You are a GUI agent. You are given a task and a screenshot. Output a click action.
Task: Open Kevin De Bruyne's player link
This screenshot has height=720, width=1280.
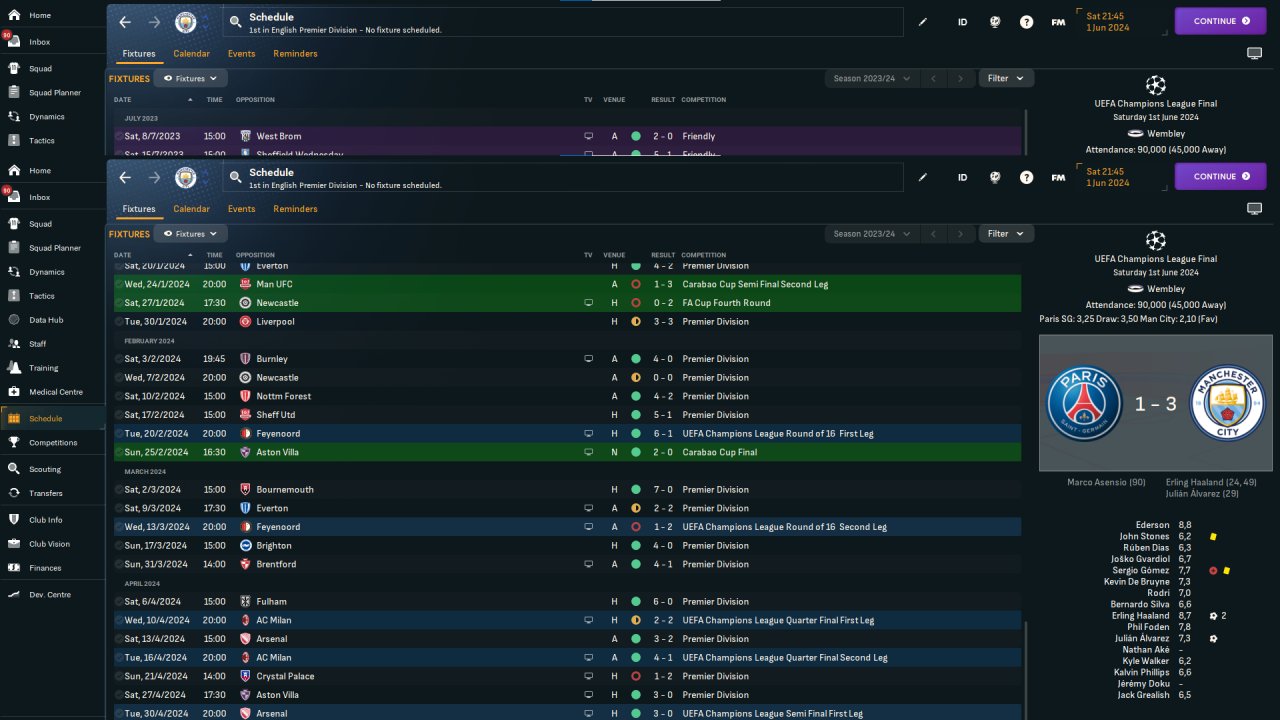tap(1136, 582)
